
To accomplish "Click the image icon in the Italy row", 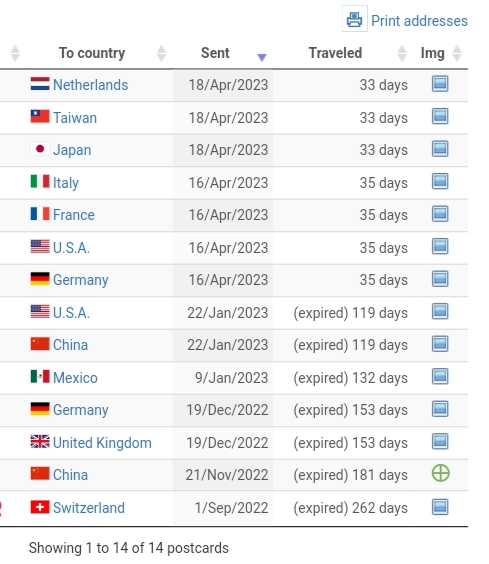I will (440, 181).
